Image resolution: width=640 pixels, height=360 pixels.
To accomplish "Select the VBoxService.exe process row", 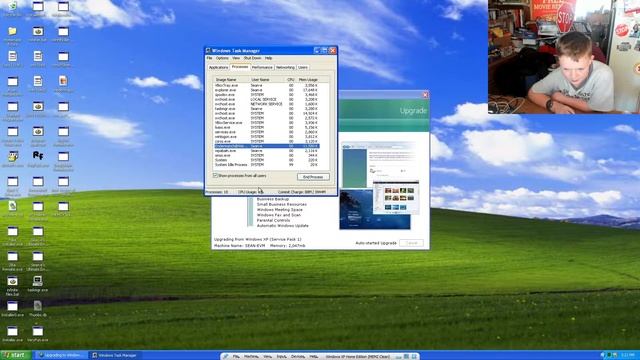I will coord(267,122).
